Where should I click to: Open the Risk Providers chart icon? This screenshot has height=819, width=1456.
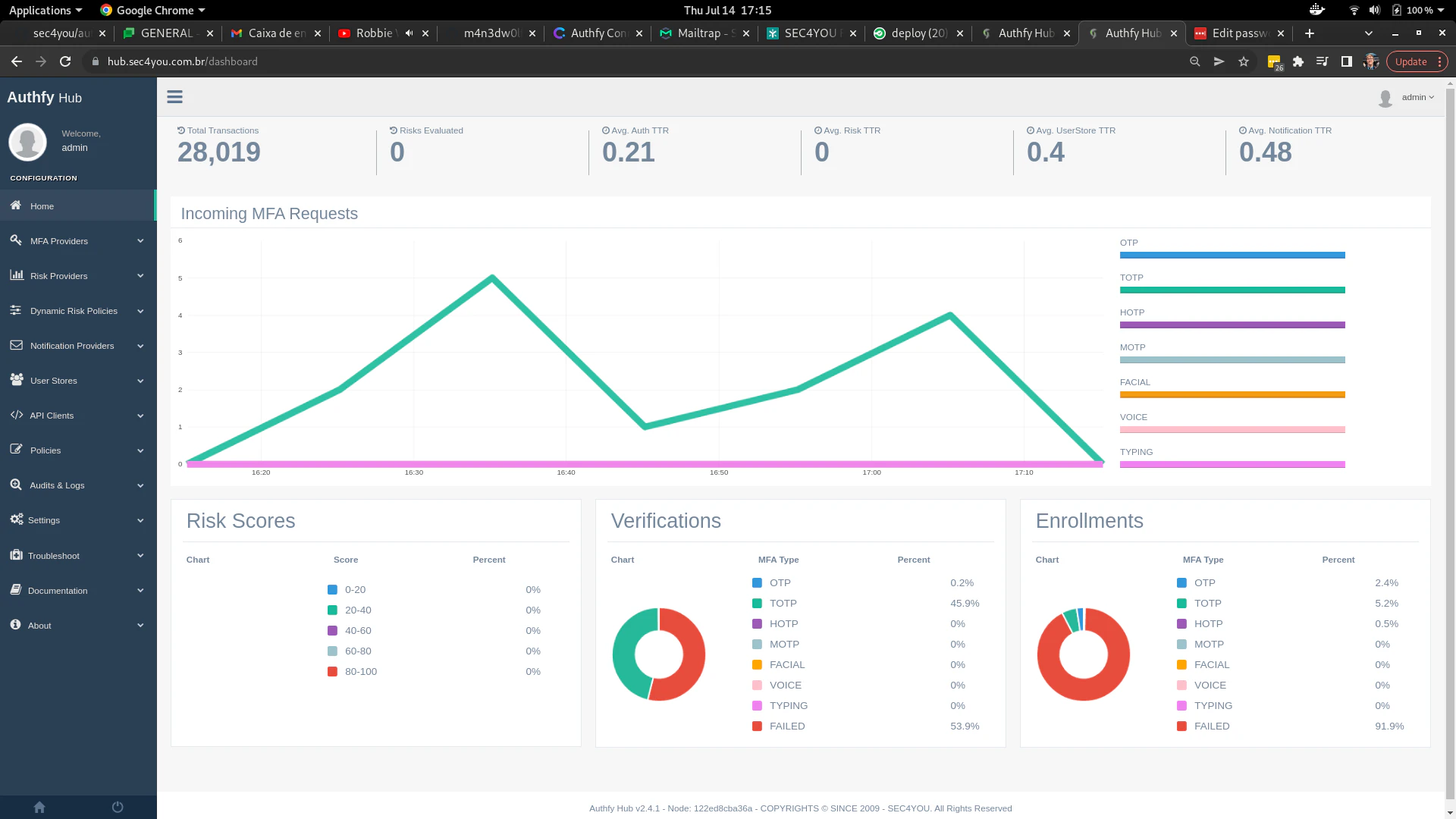coord(17,275)
